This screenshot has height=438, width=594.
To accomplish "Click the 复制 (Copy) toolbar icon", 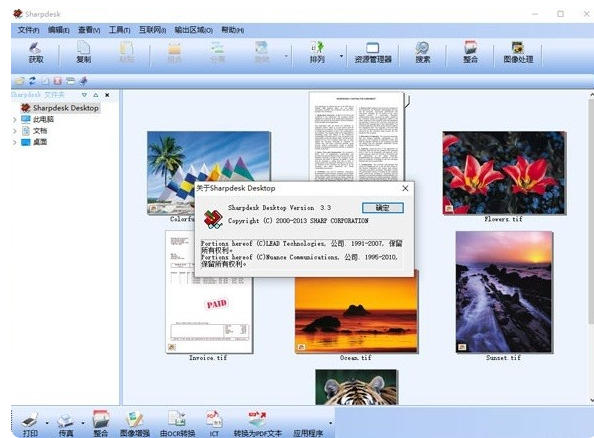I will click(83, 53).
